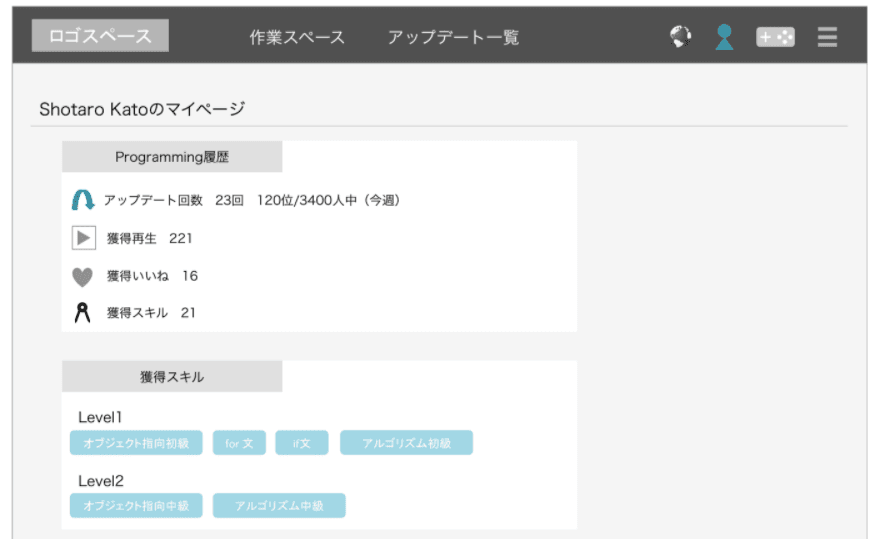Click the game controller icon
Image resolution: width=879 pixels, height=539 pixels.
click(775, 37)
